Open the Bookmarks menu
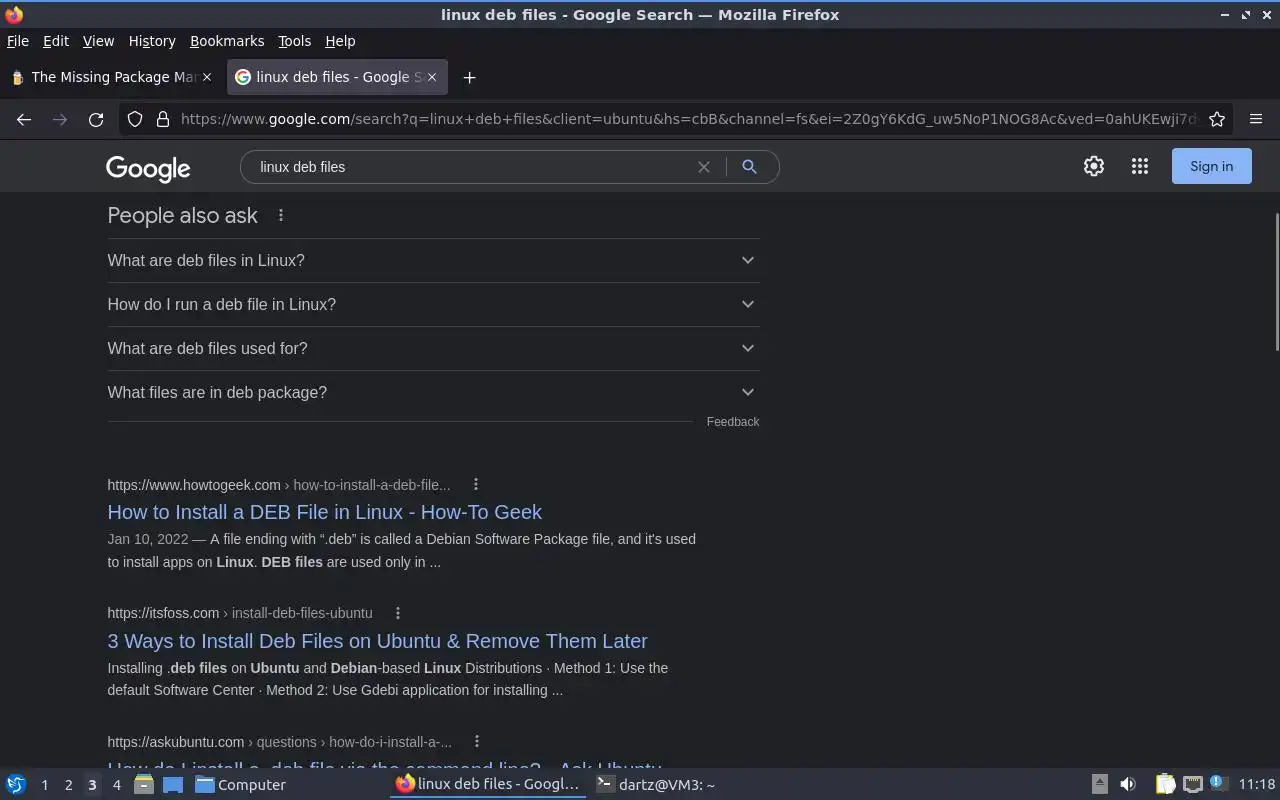 pyautogui.click(x=227, y=41)
